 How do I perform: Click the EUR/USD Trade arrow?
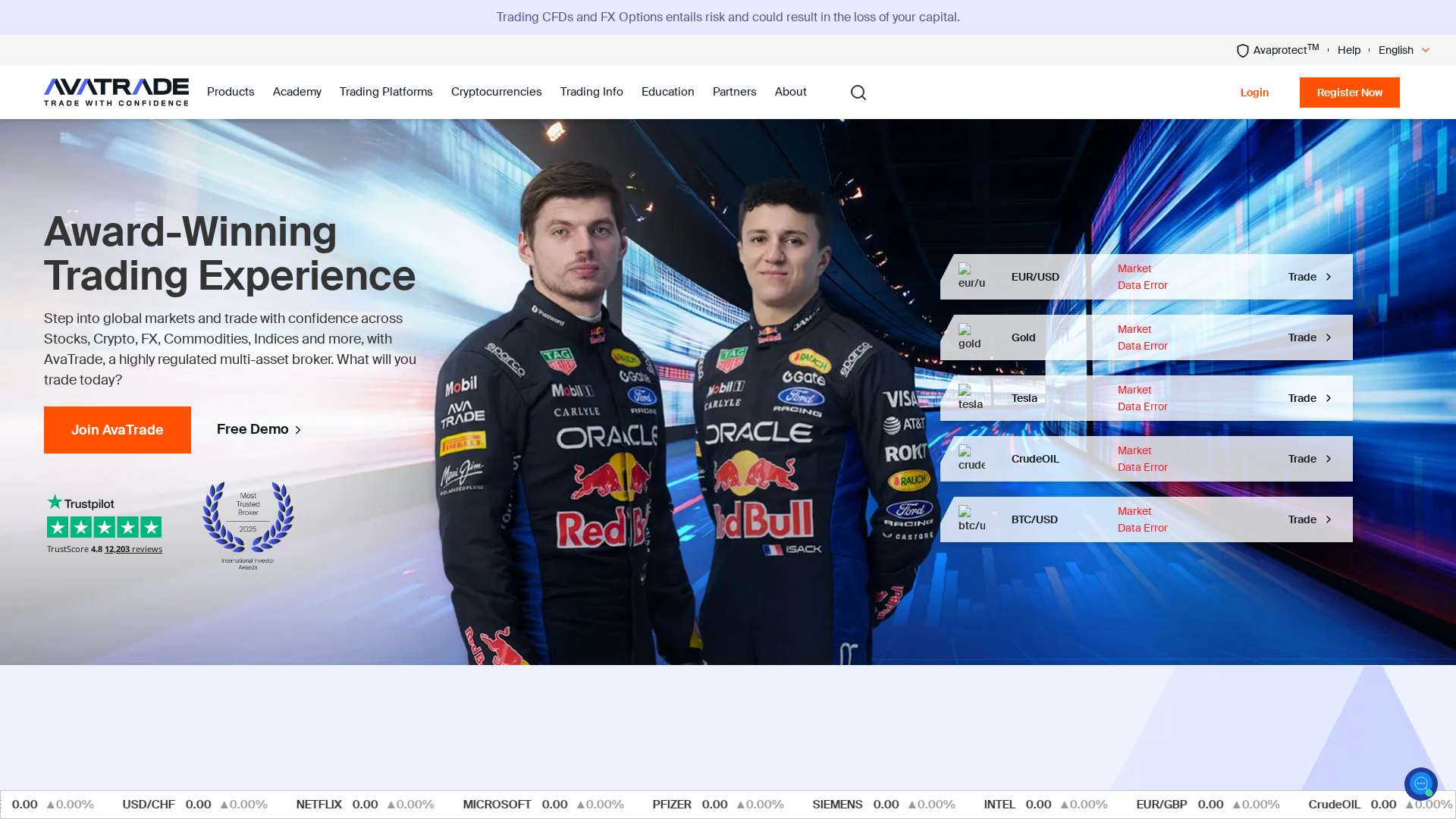(1329, 277)
